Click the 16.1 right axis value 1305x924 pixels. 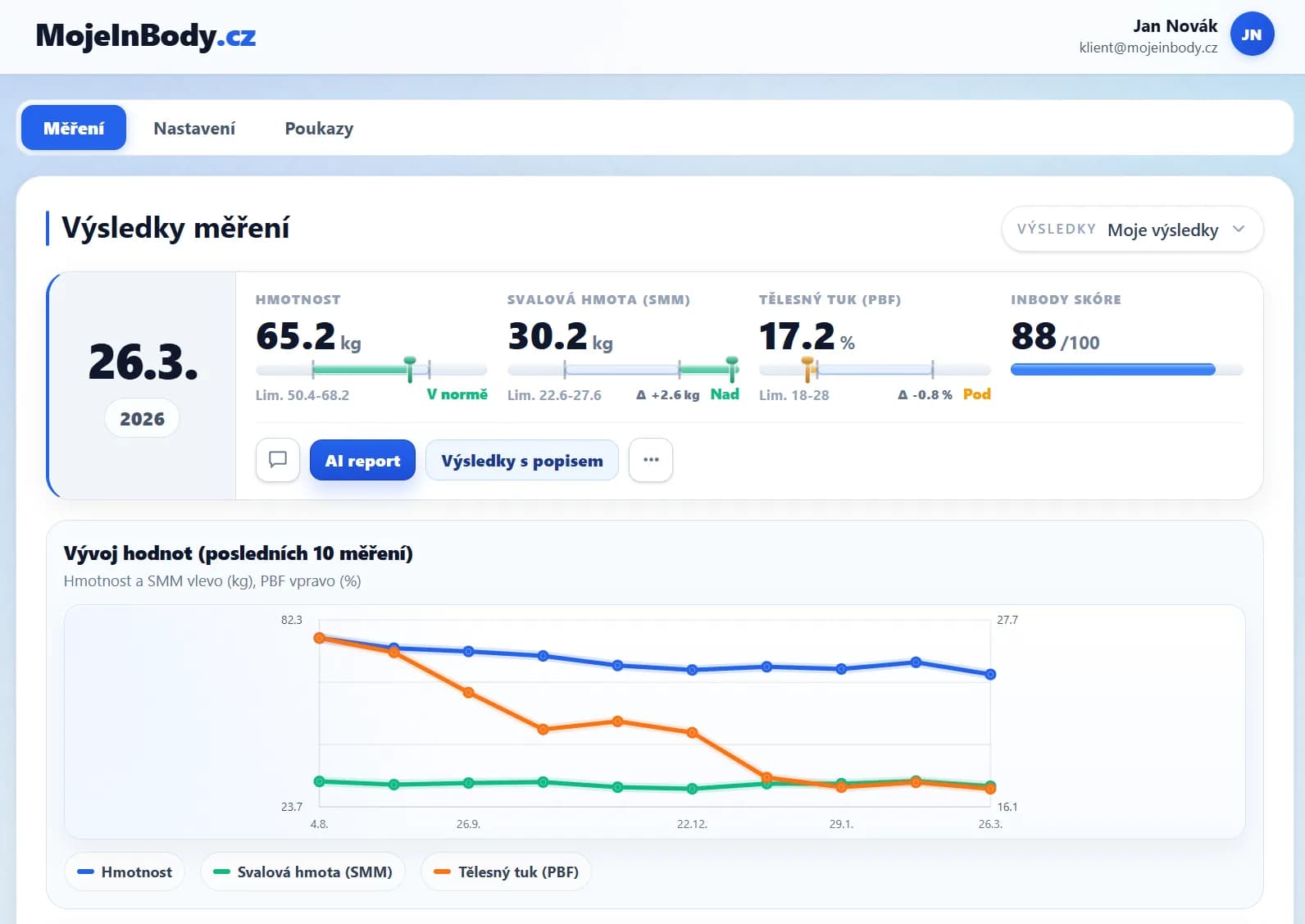[x=1007, y=807]
